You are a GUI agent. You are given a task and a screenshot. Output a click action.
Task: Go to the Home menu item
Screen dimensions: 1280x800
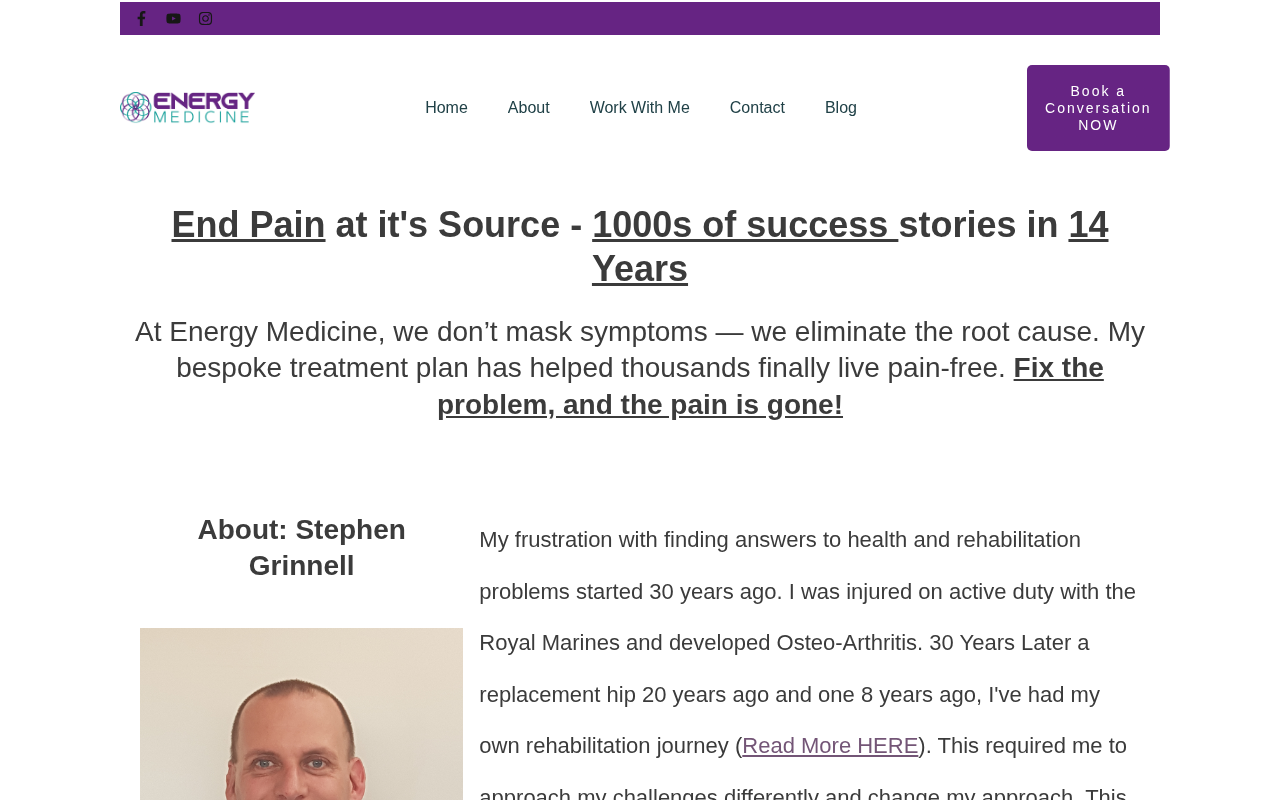(x=446, y=108)
